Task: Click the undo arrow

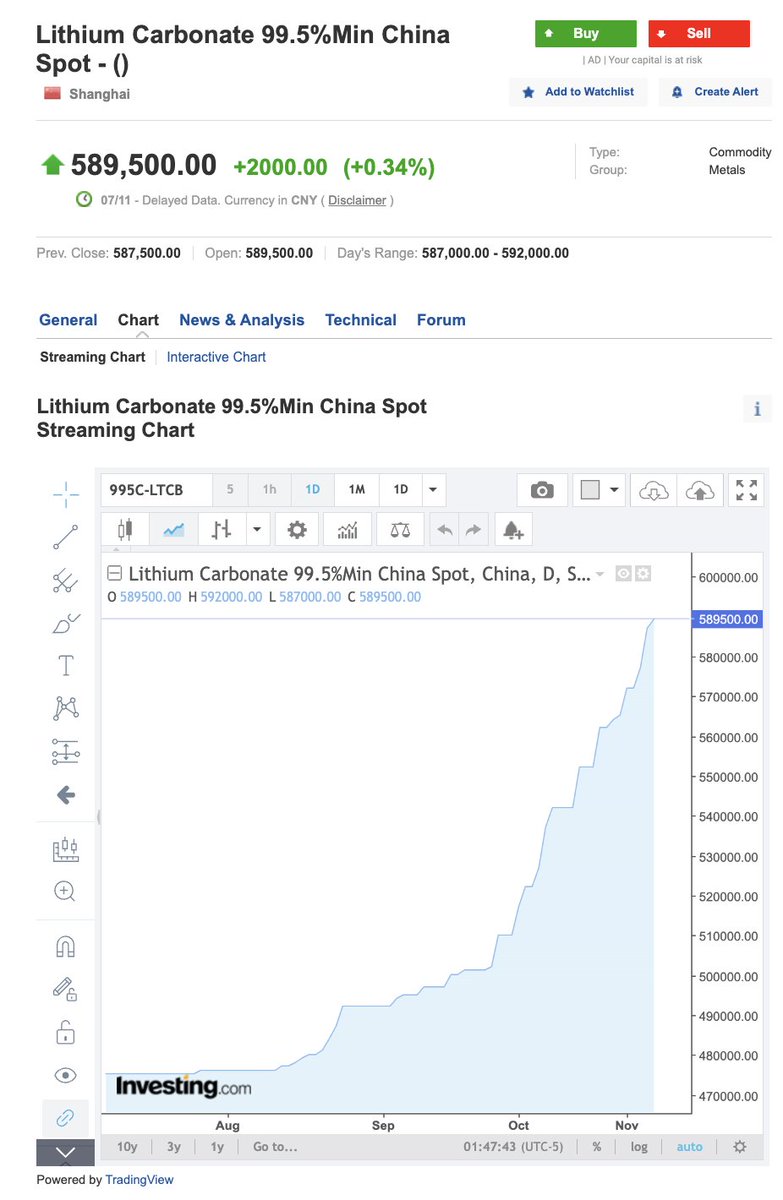Action: coord(446,530)
